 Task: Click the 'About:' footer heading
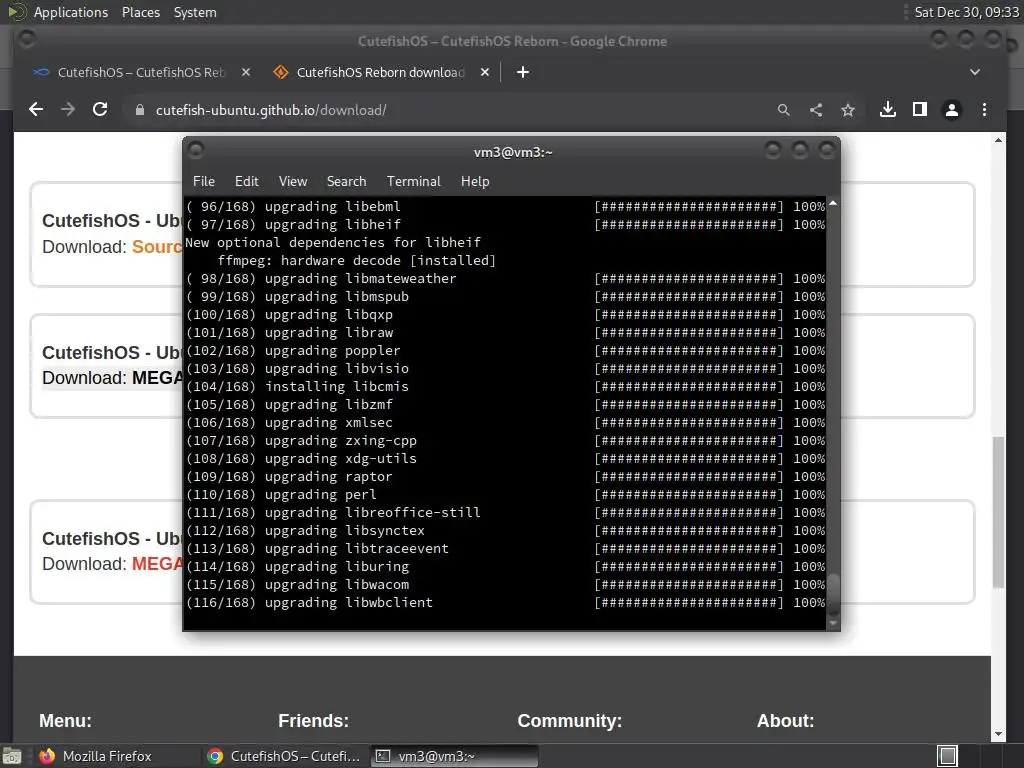click(x=786, y=720)
